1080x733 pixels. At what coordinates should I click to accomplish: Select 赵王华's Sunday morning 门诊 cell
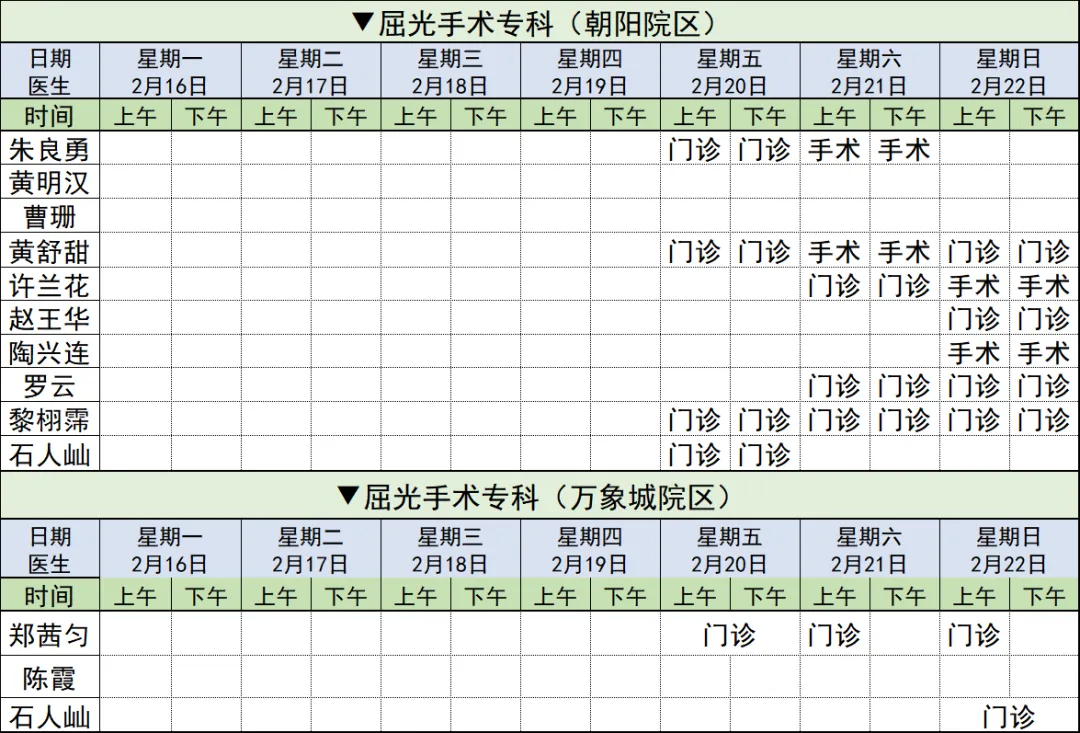(x=974, y=319)
